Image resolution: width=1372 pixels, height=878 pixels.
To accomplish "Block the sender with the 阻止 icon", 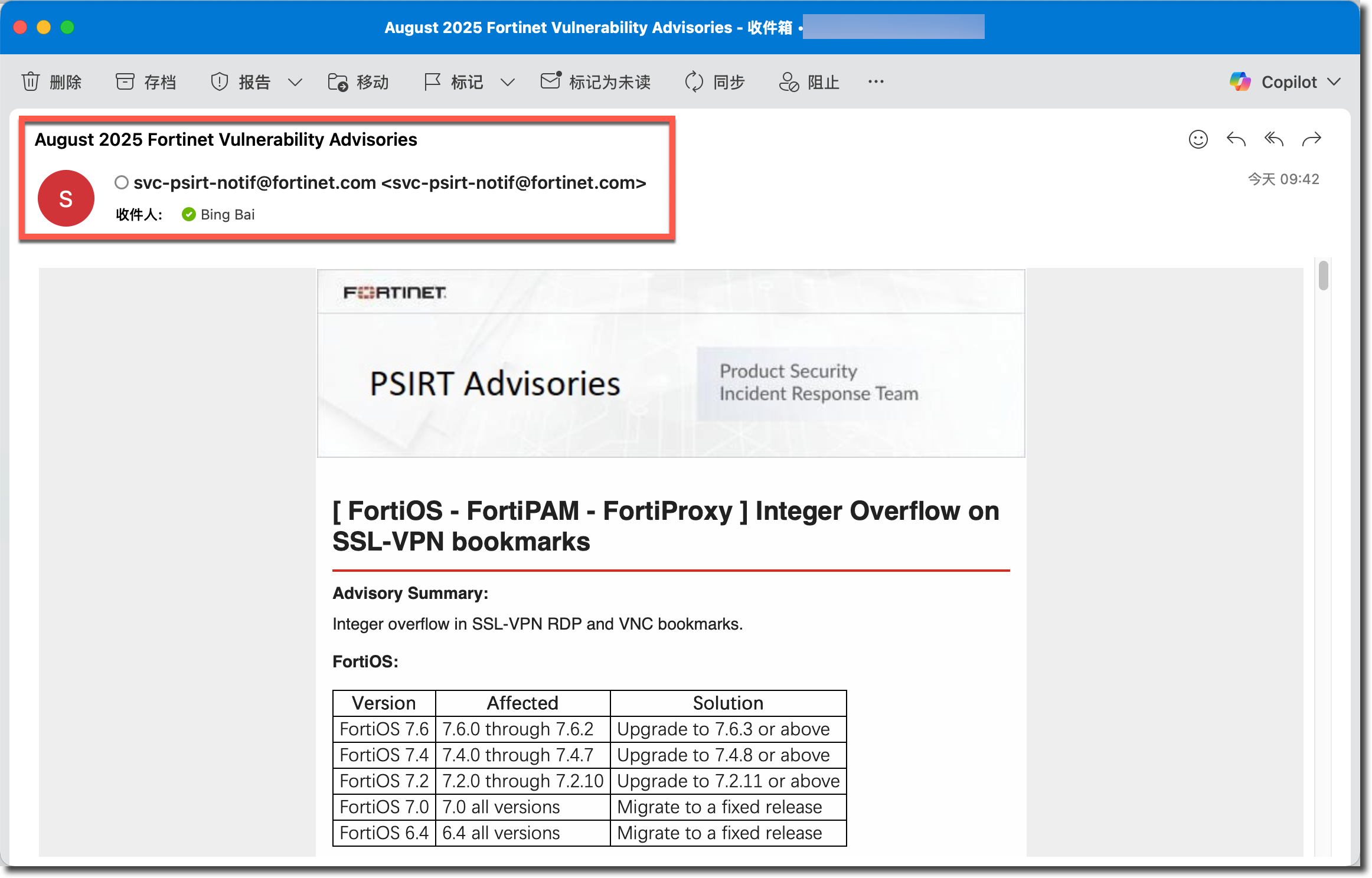I will coord(789,81).
